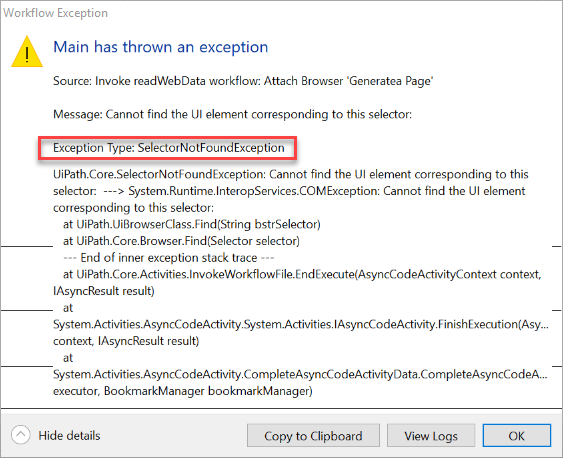Copy exception text with Copy to Clipboard
Screen dimensions: 563x458
click(x=313, y=435)
